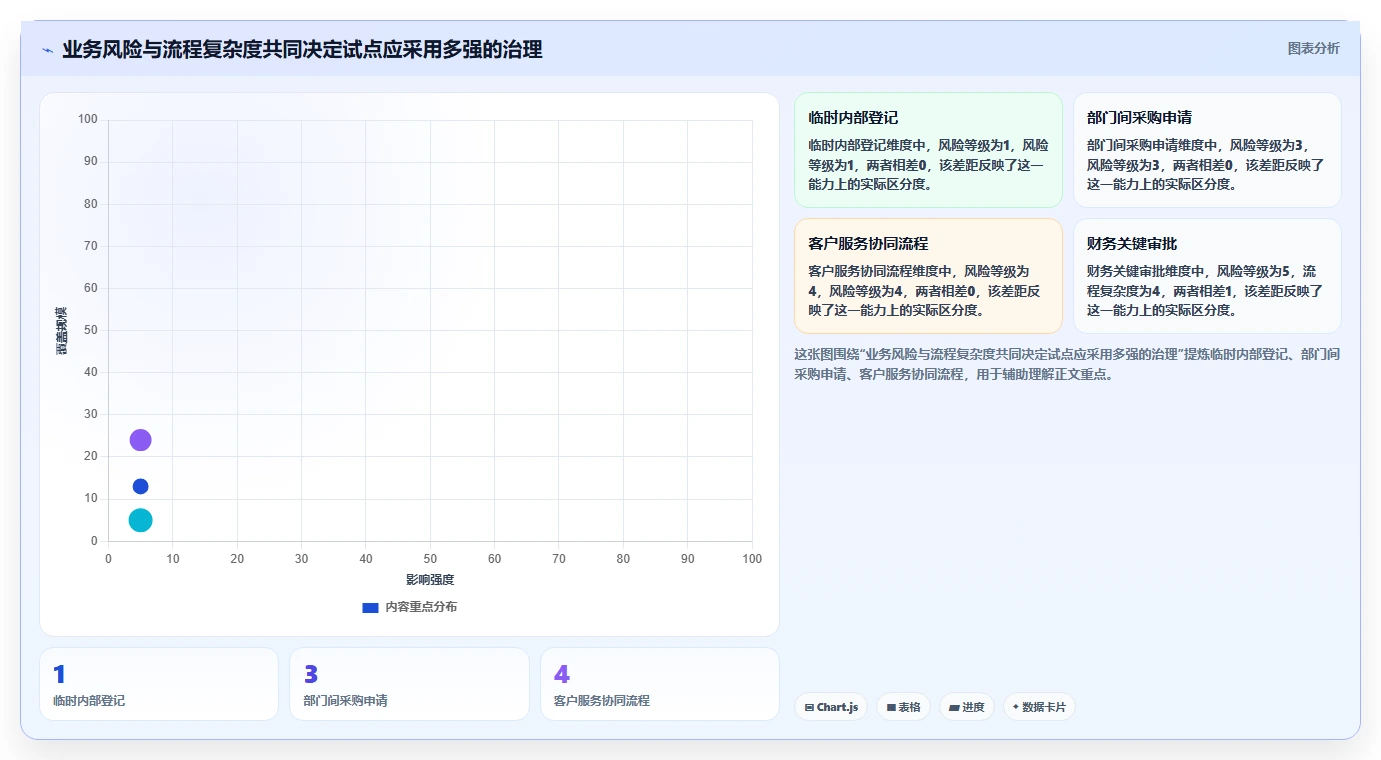Click the 图表分析 label in the header

(1313, 48)
